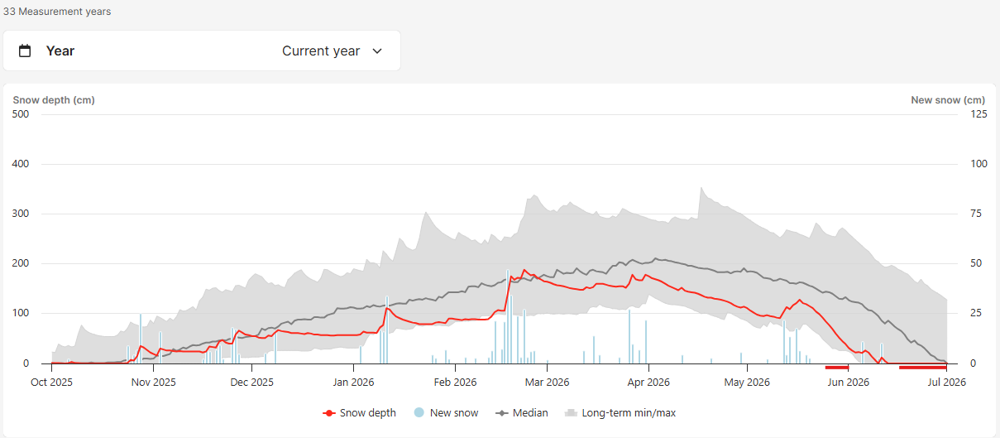Click the calendar icon beside Year
The width and height of the screenshot is (1000, 438).
click(25, 51)
